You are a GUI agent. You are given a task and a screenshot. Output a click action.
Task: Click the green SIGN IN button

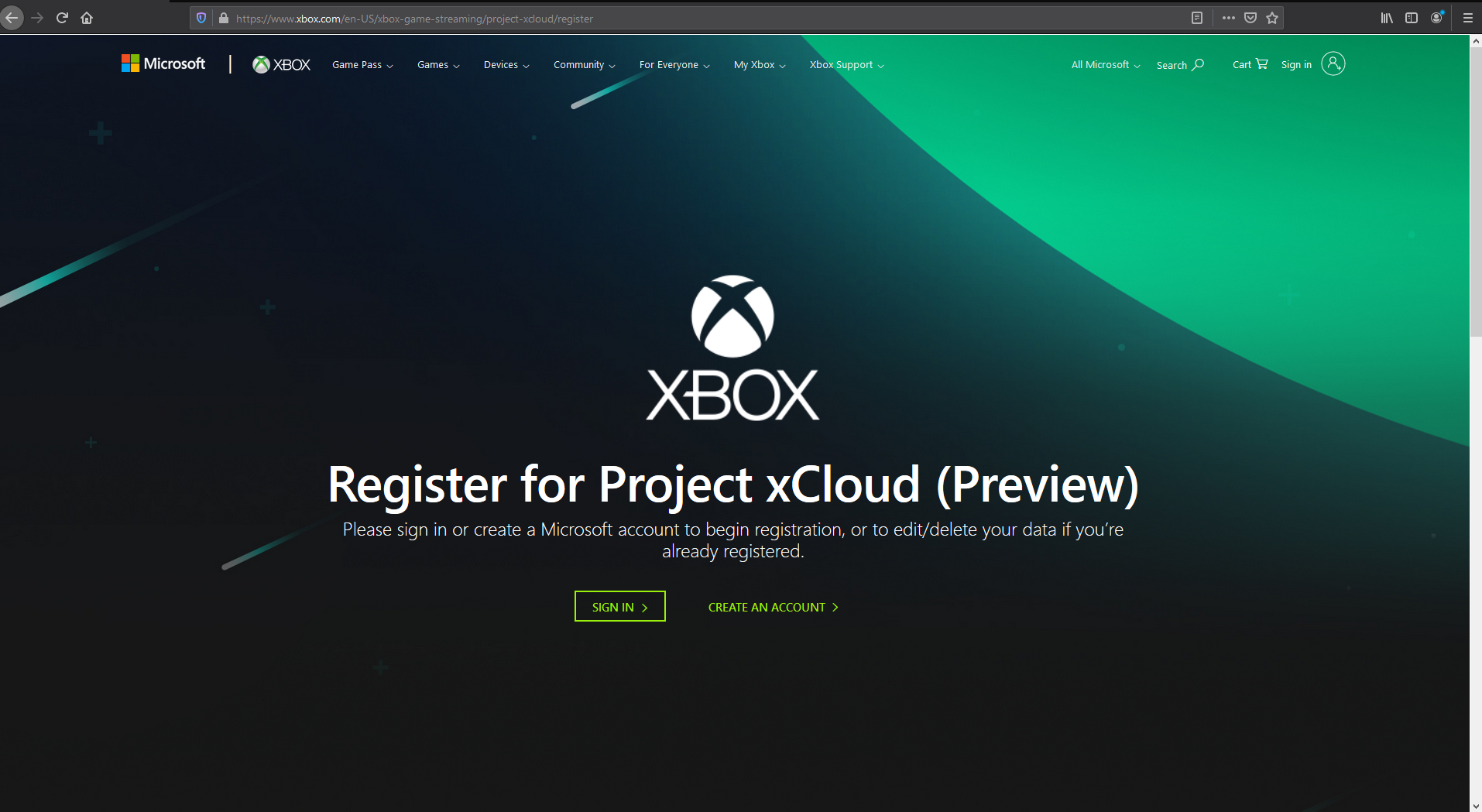[620, 607]
